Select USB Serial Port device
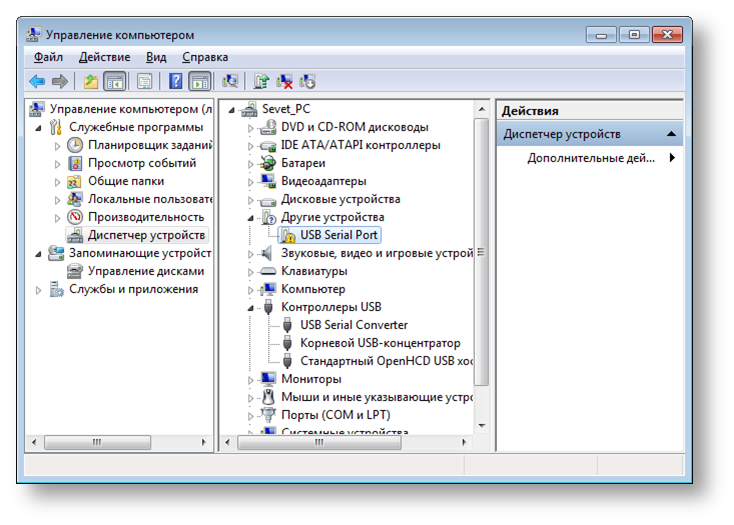 point(338,235)
